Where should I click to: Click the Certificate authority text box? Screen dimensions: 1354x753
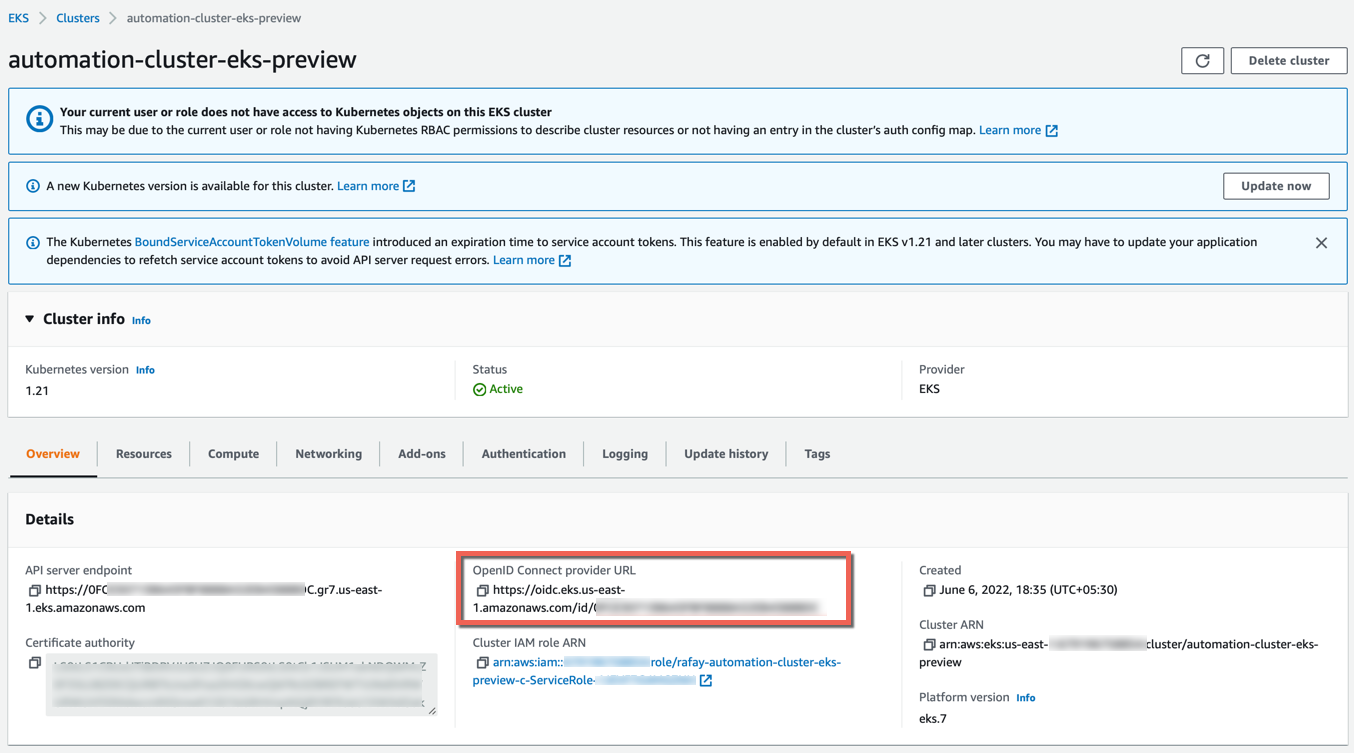tap(241, 685)
